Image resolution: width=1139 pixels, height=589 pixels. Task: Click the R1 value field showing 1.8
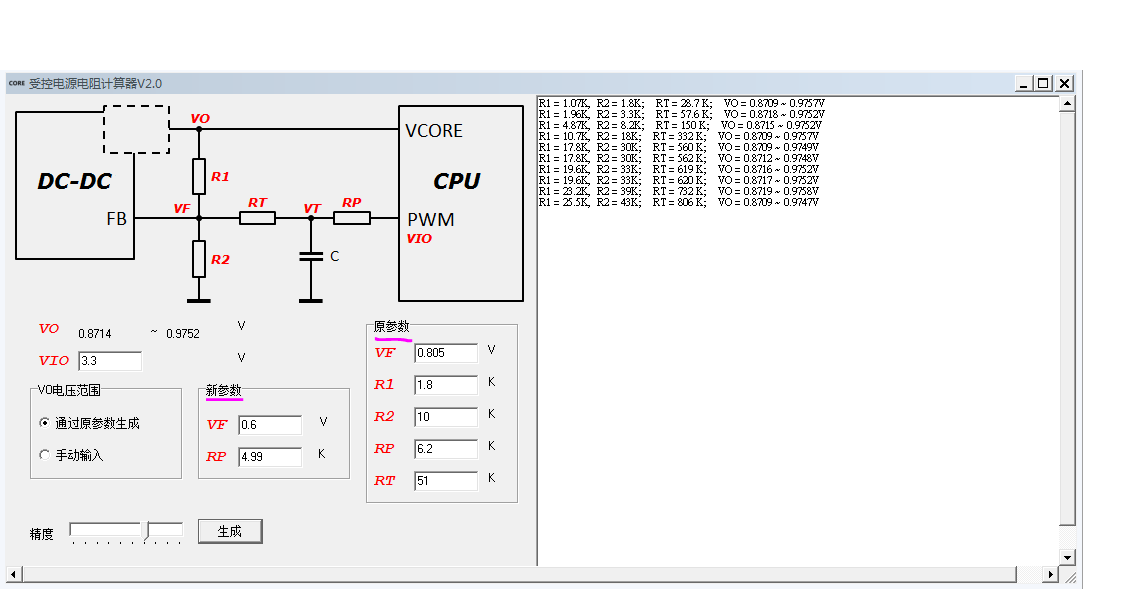point(445,384)
